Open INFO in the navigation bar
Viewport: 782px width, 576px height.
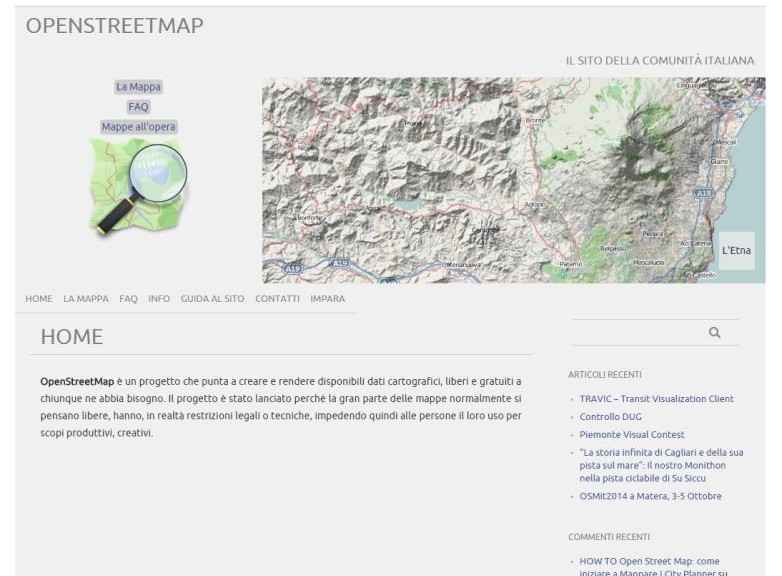pyautogui.click(x=159, y=299)
